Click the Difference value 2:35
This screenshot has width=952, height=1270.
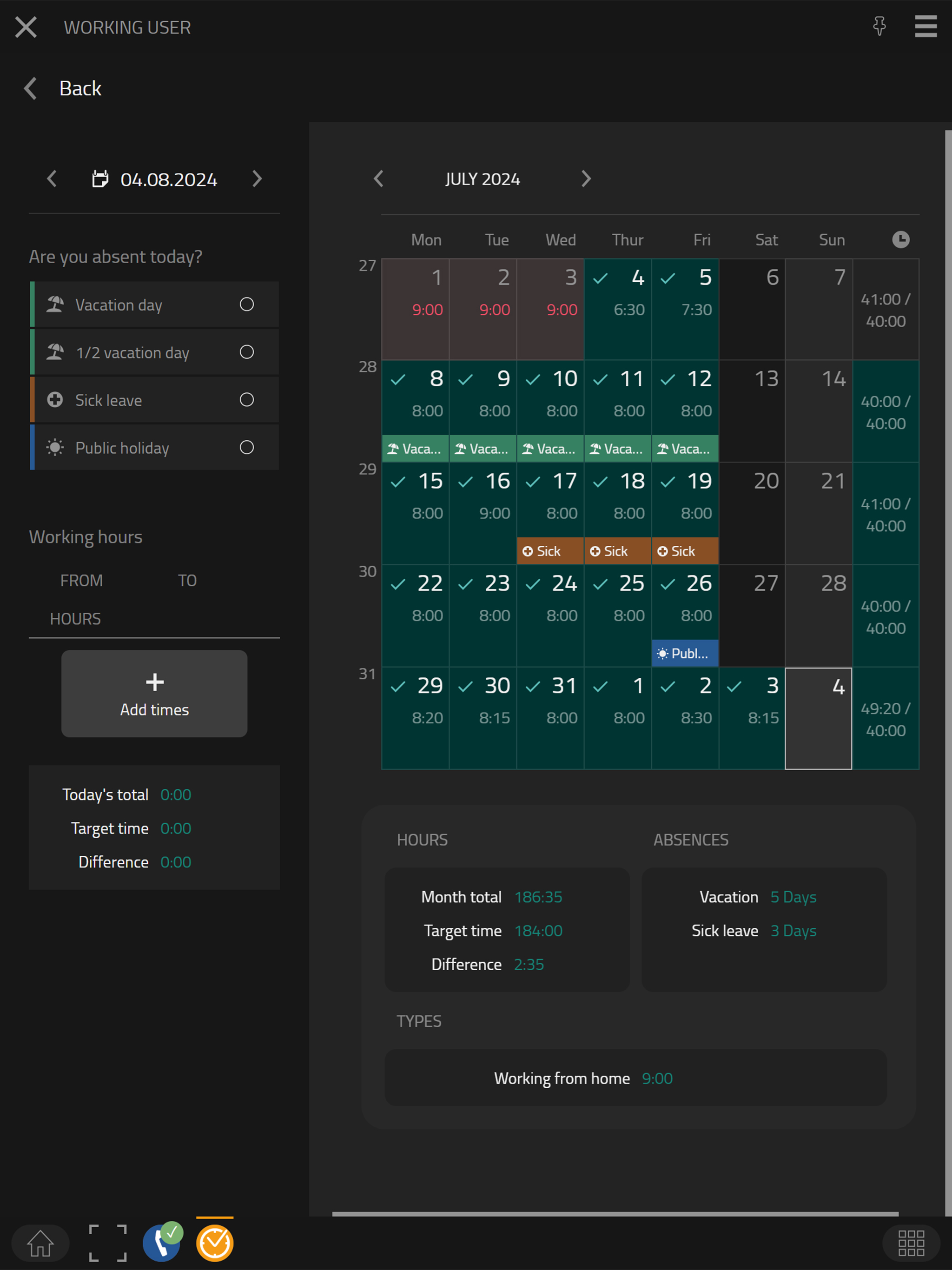click(529, 964)
